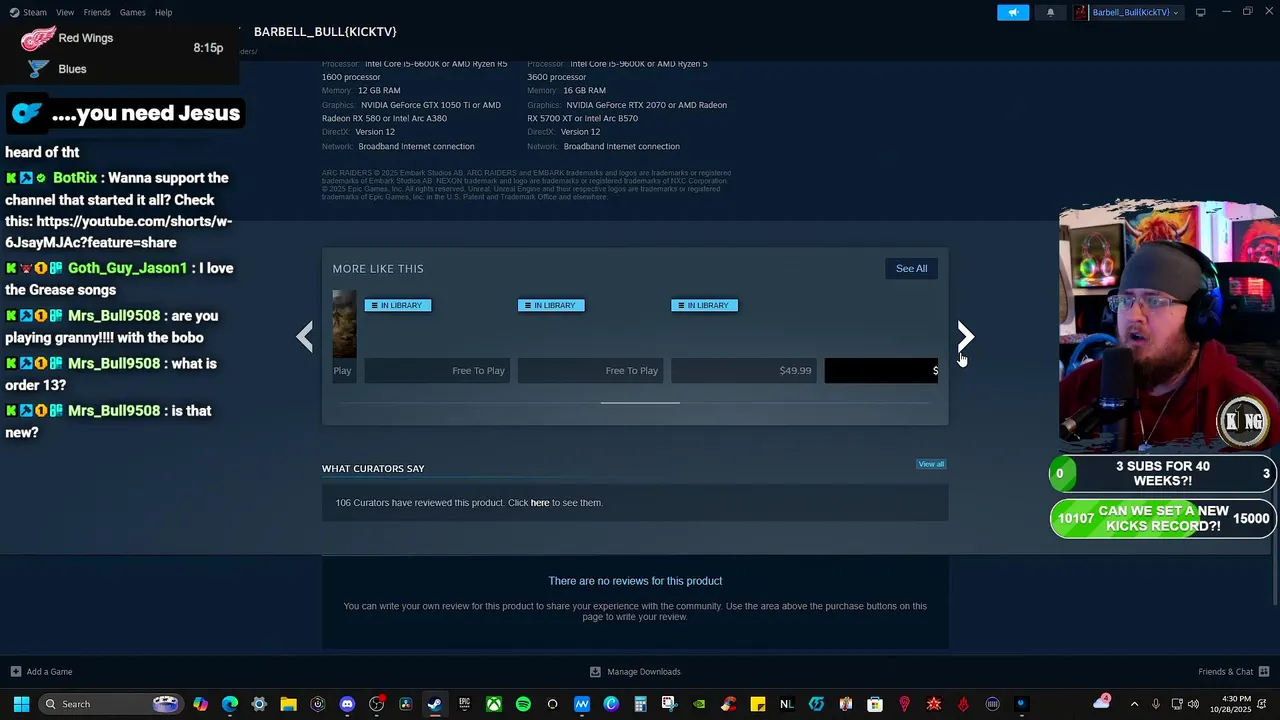Screen dimensions: 1280x720
Task: Open the Help menu
Action: coord(163,12)
